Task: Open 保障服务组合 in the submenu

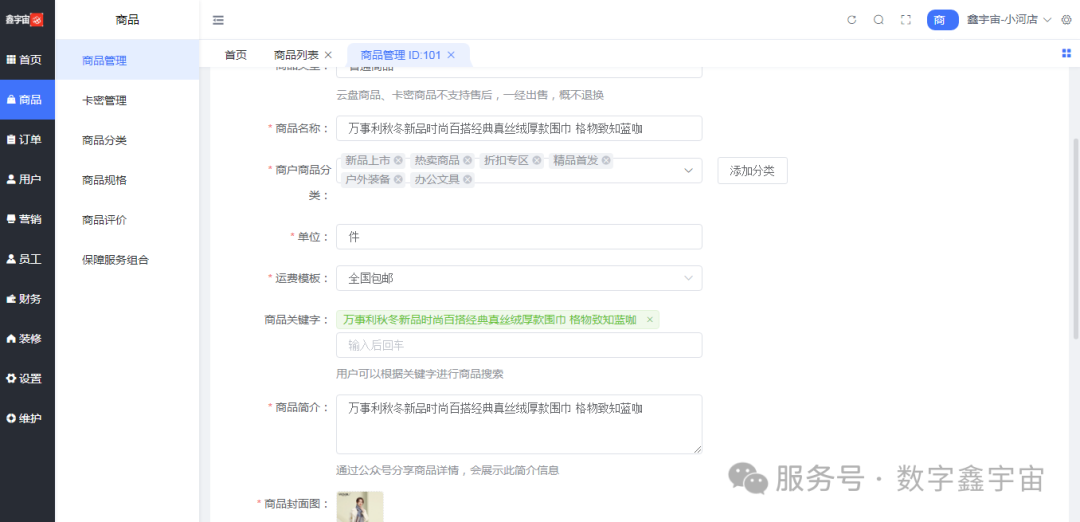Action: pos(127,260)
